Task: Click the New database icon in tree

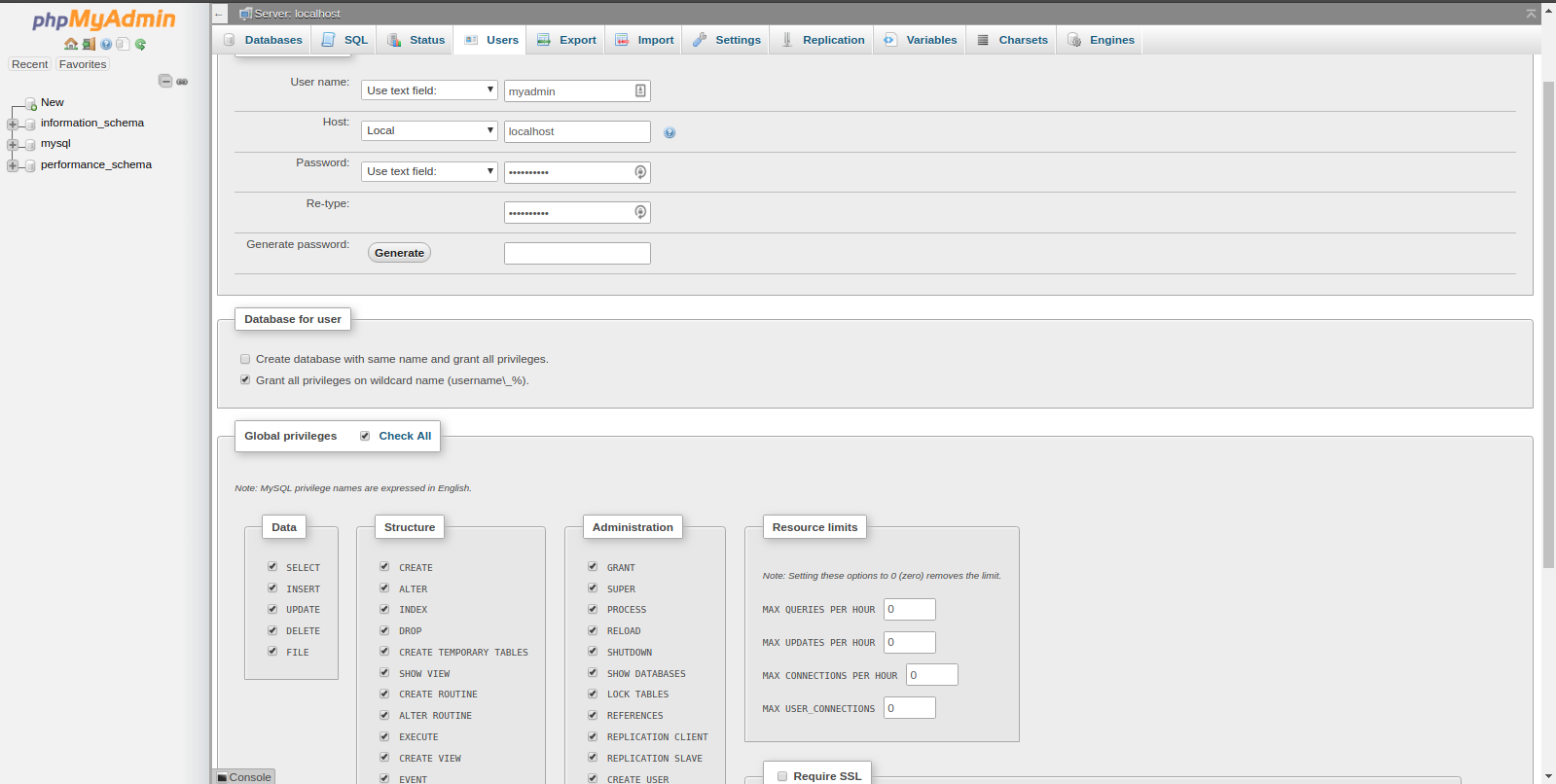Action: point(31,103)
